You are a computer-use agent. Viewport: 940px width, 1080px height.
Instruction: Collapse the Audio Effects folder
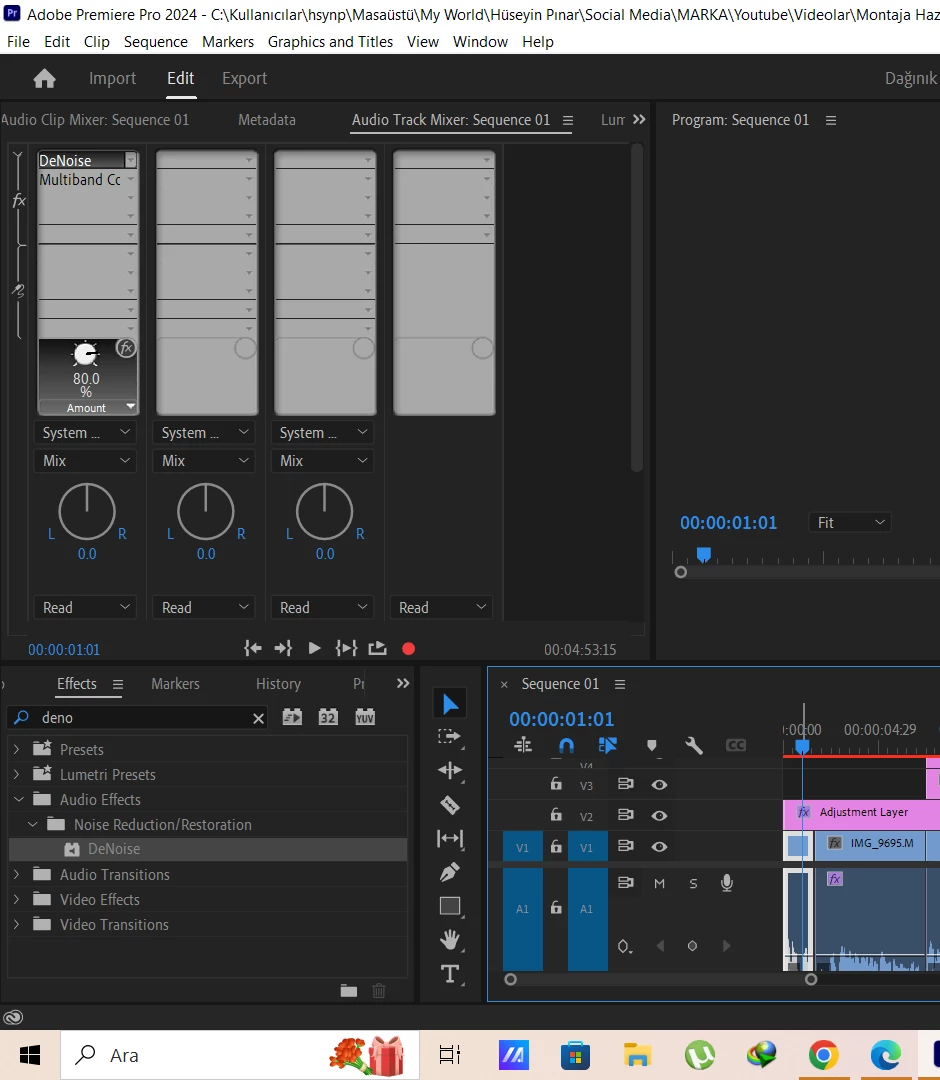point(18,800)
